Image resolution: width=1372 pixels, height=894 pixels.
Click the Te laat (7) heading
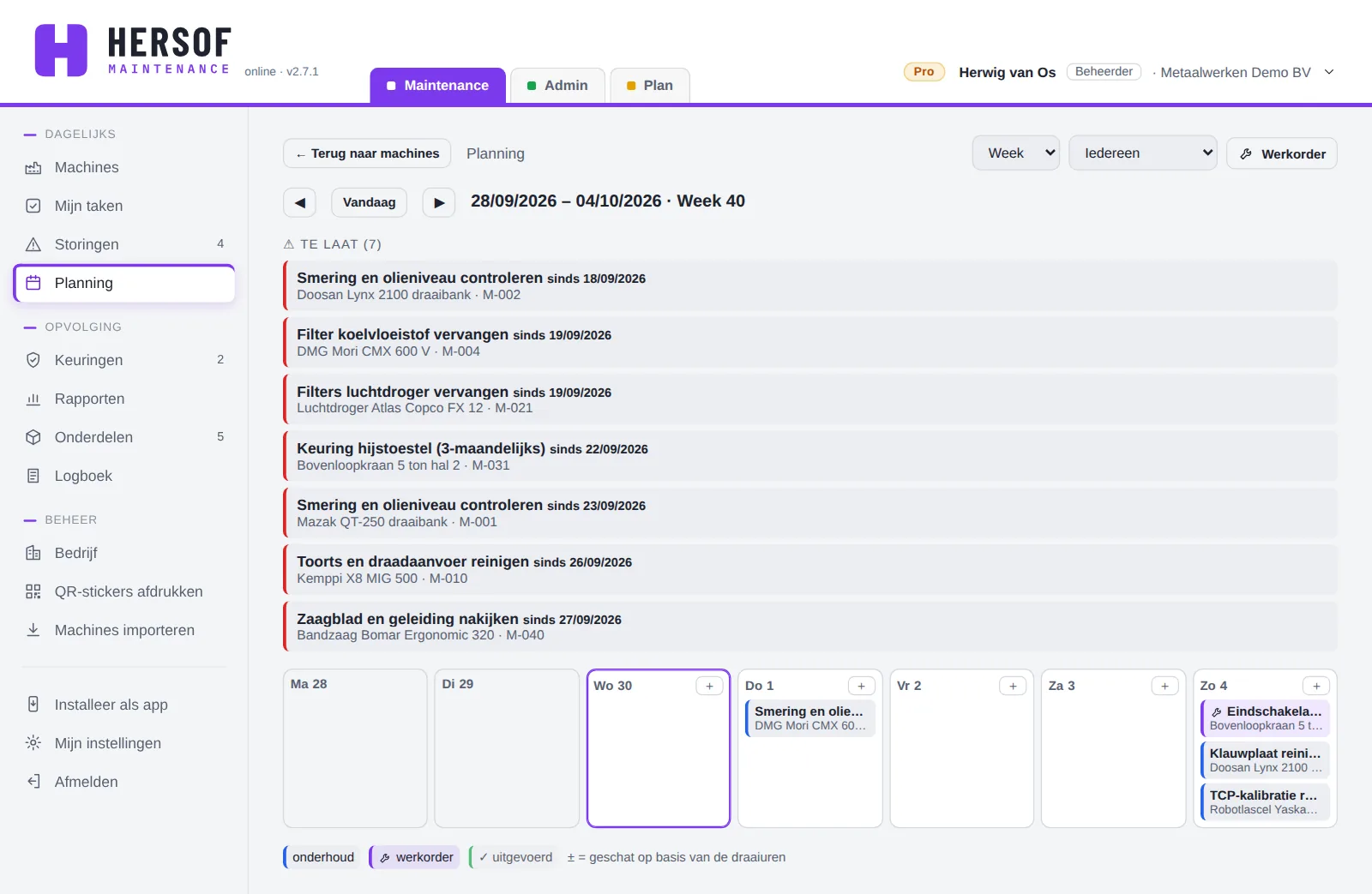(333, 244)
